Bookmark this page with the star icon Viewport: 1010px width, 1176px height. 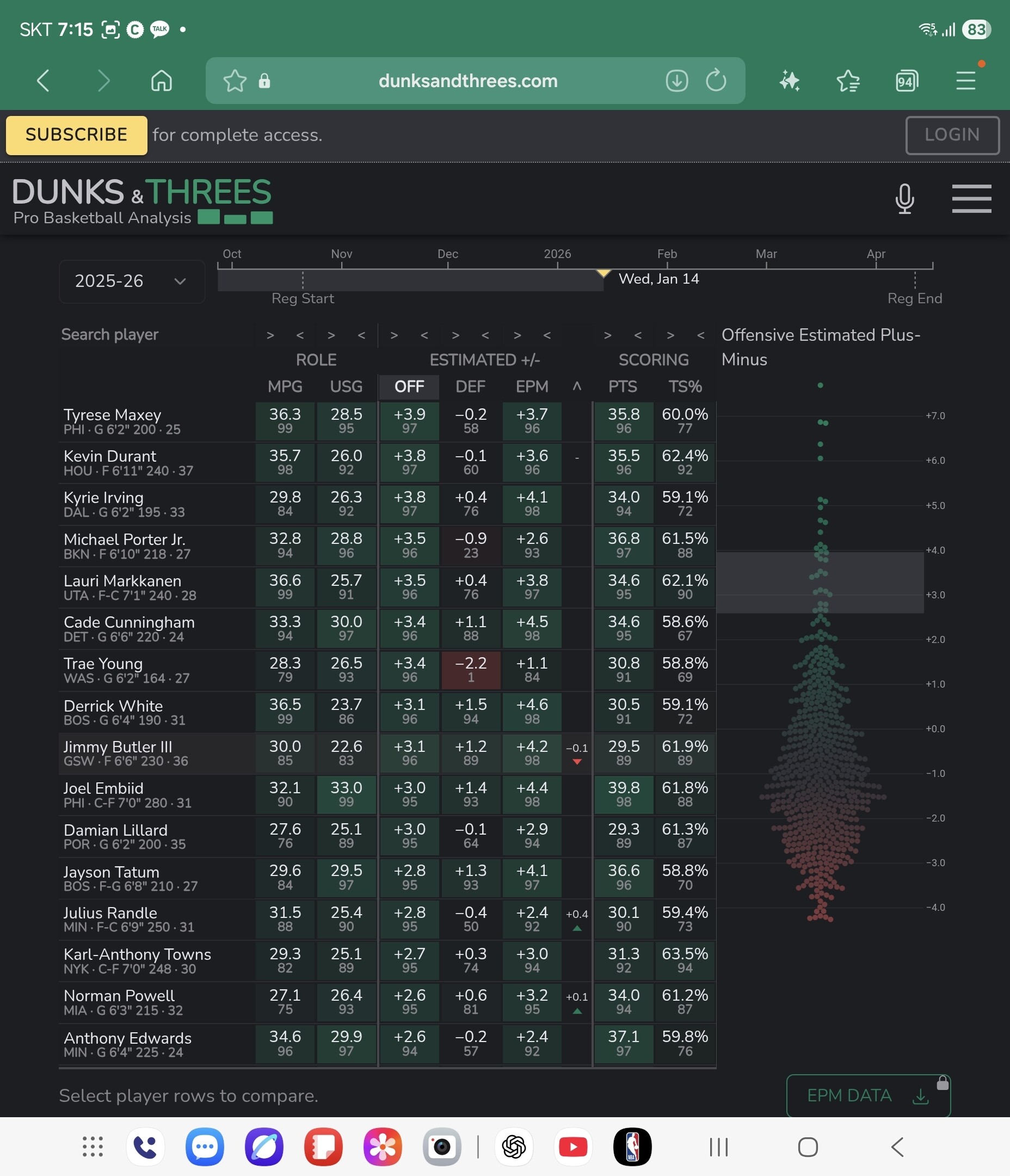tap(235, 81)
